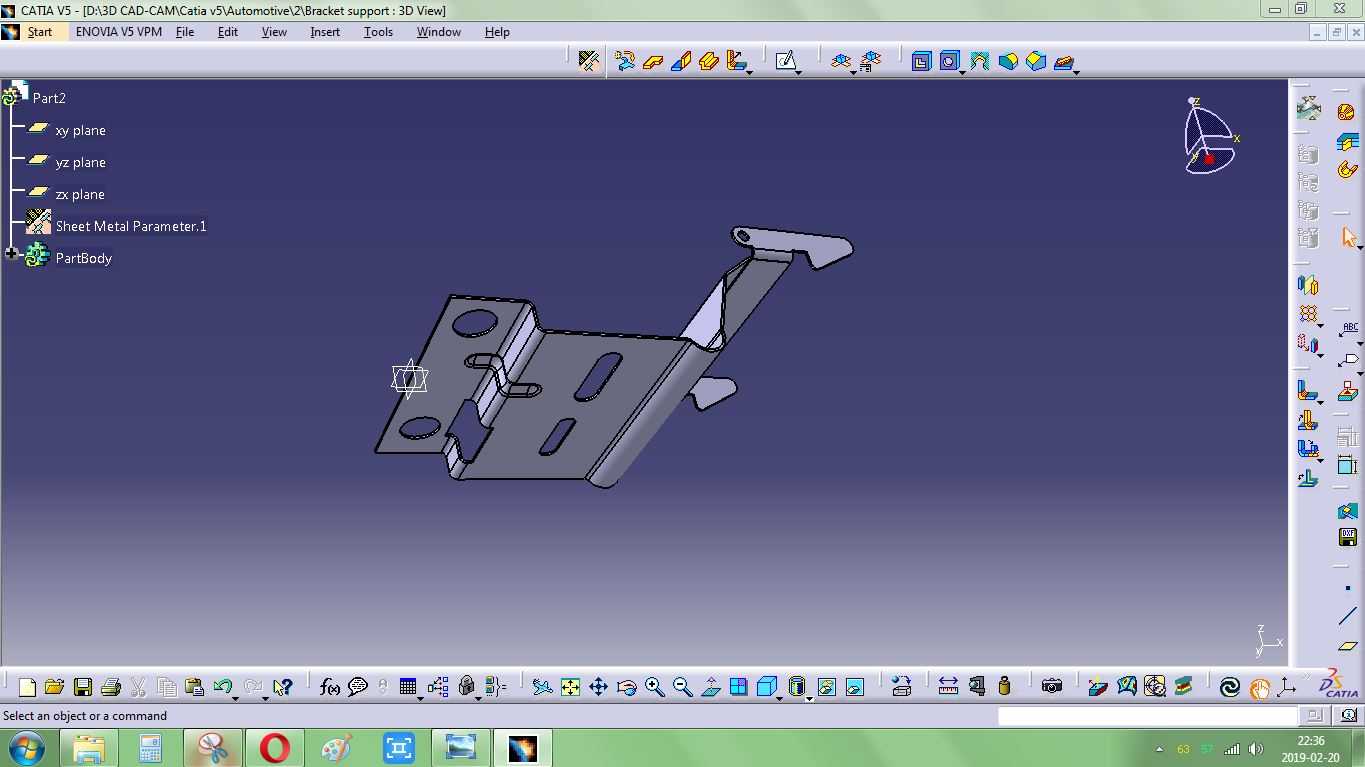1365x767 pixels.
Task: Click the Normal View icon
Action: pyautogui.click(x=711, y=687)
